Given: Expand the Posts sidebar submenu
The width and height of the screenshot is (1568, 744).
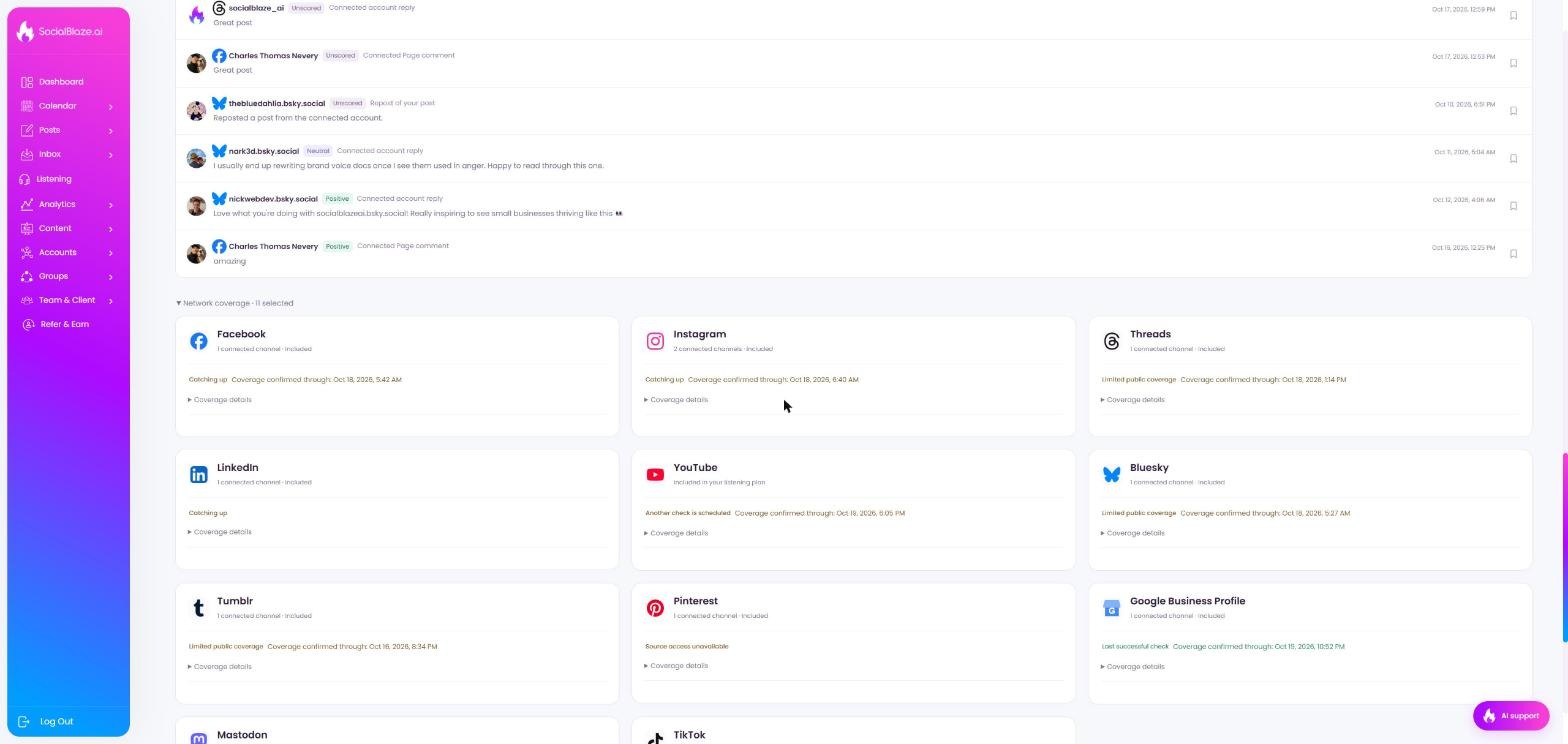Looking at the screenshot, I should (110, 131).
